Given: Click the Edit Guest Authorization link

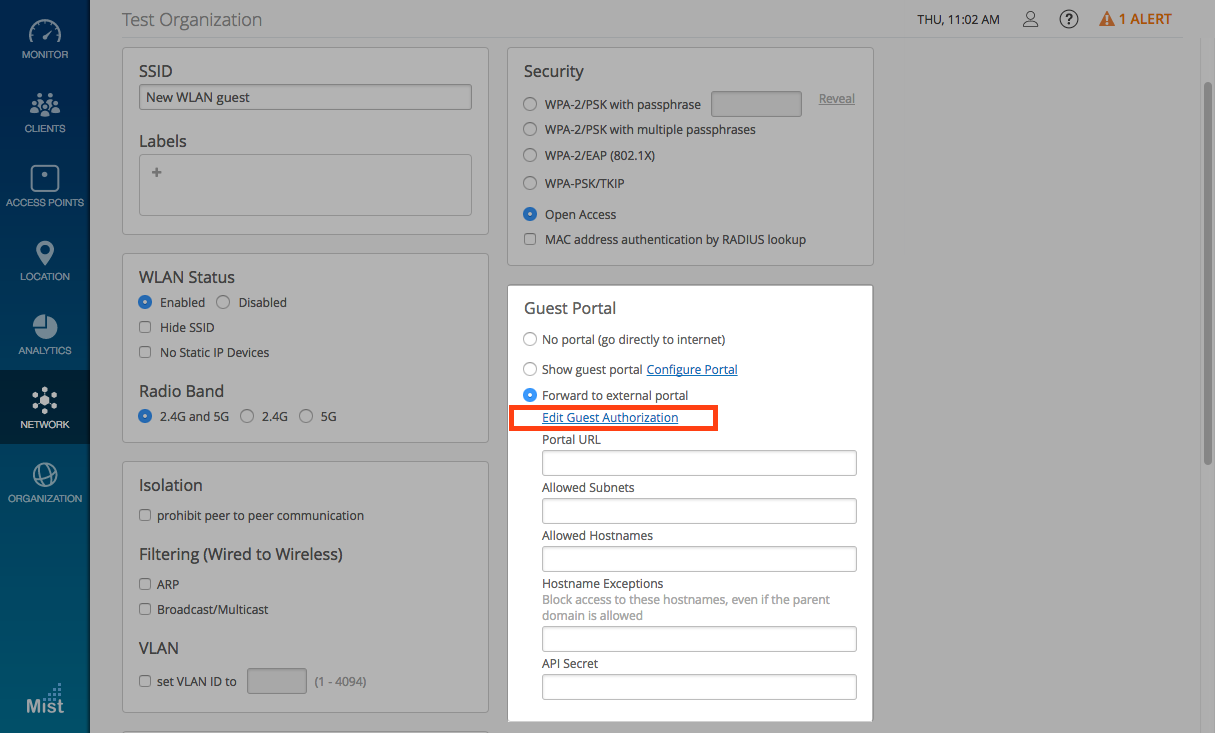Looking at the screenshot, I should click(610, 418).
